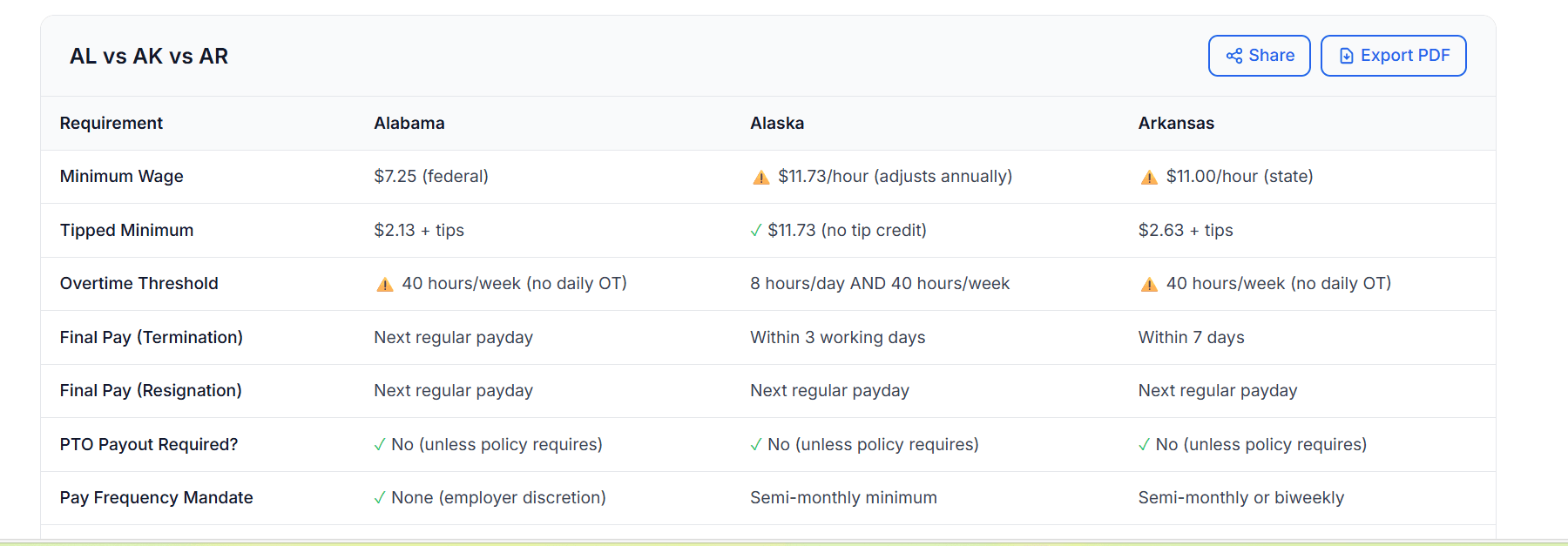Select the Alaska column header
The image size is (1568, 546).
tap(776, 123)
